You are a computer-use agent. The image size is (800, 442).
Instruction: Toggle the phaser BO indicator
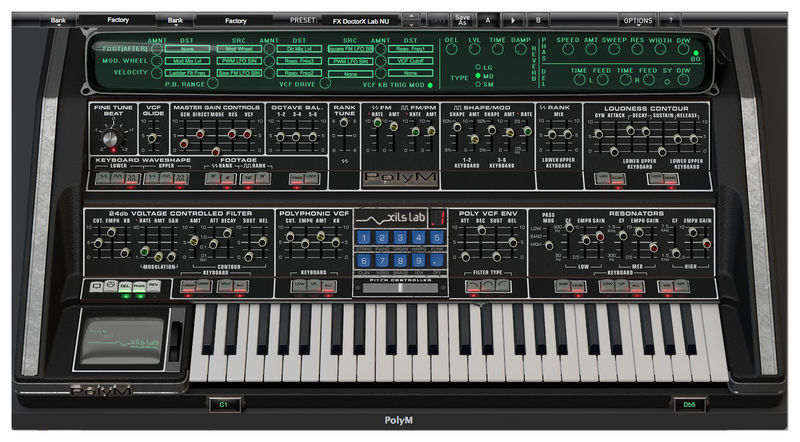[696, 53]
